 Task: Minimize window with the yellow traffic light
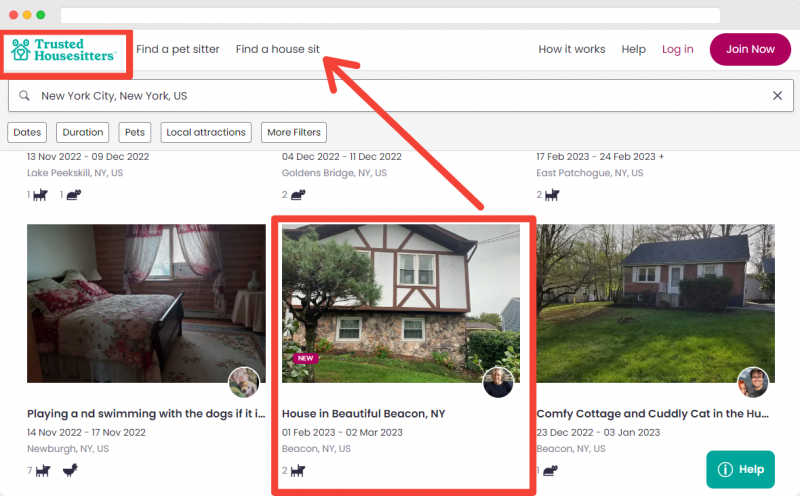tap(27, 15)
